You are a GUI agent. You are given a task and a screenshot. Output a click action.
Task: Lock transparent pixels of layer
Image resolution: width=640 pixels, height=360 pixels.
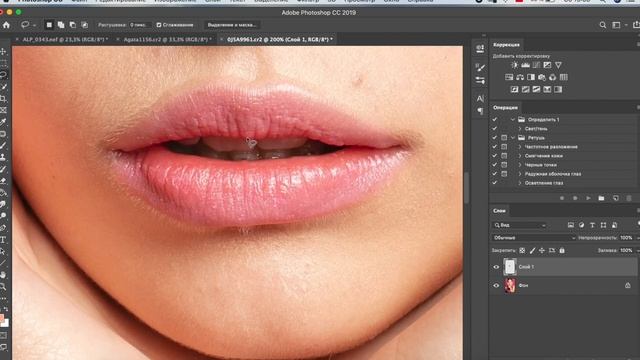pos(522,250)
